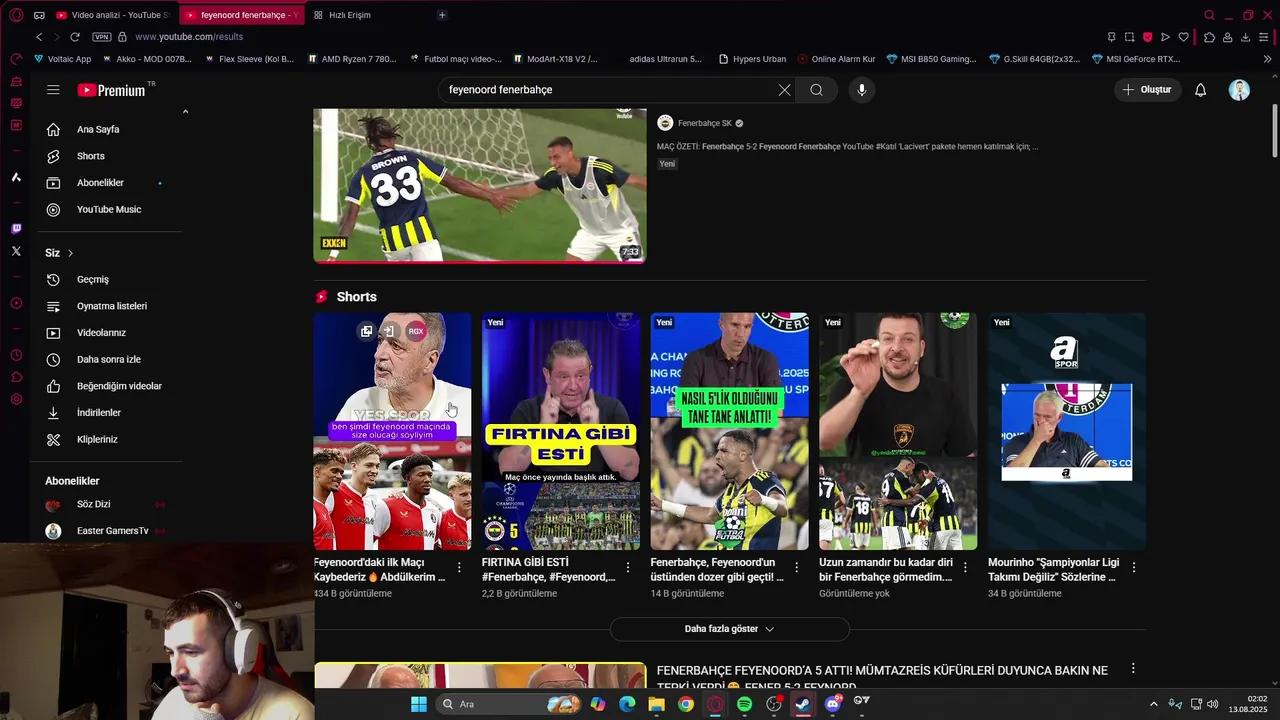Open a new browser tab
Image resolution: width=1280 pixels, height=720 pixels.
tap(442, 15)
